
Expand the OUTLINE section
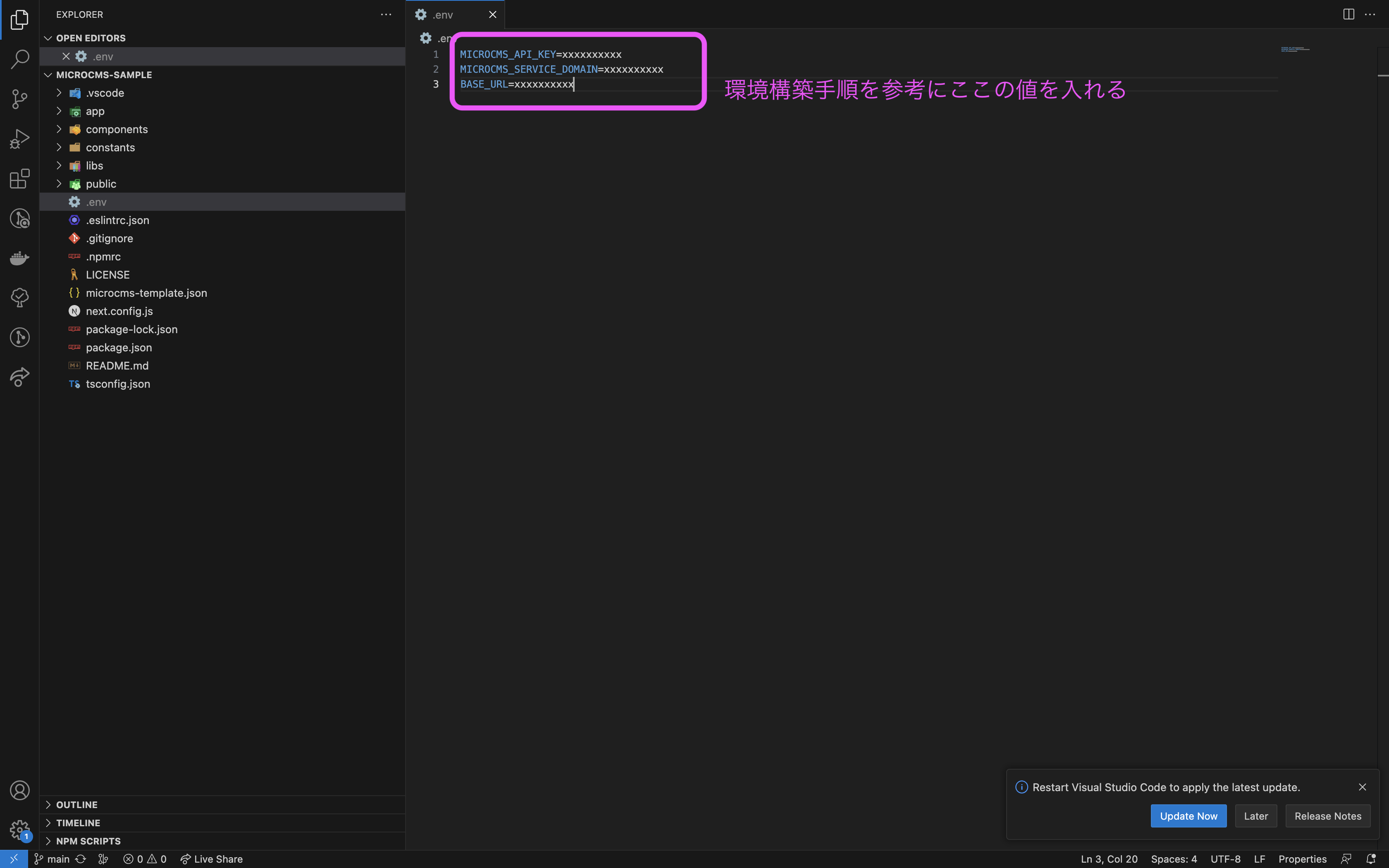click(76, 805)
